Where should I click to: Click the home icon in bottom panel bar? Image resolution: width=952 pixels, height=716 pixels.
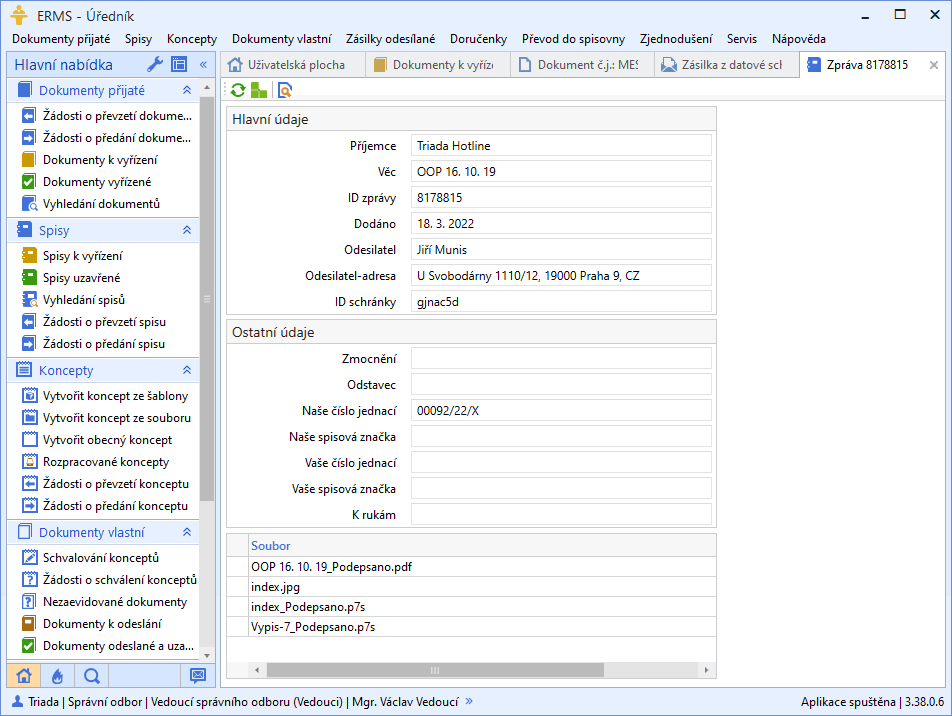[x=24, y=675]
